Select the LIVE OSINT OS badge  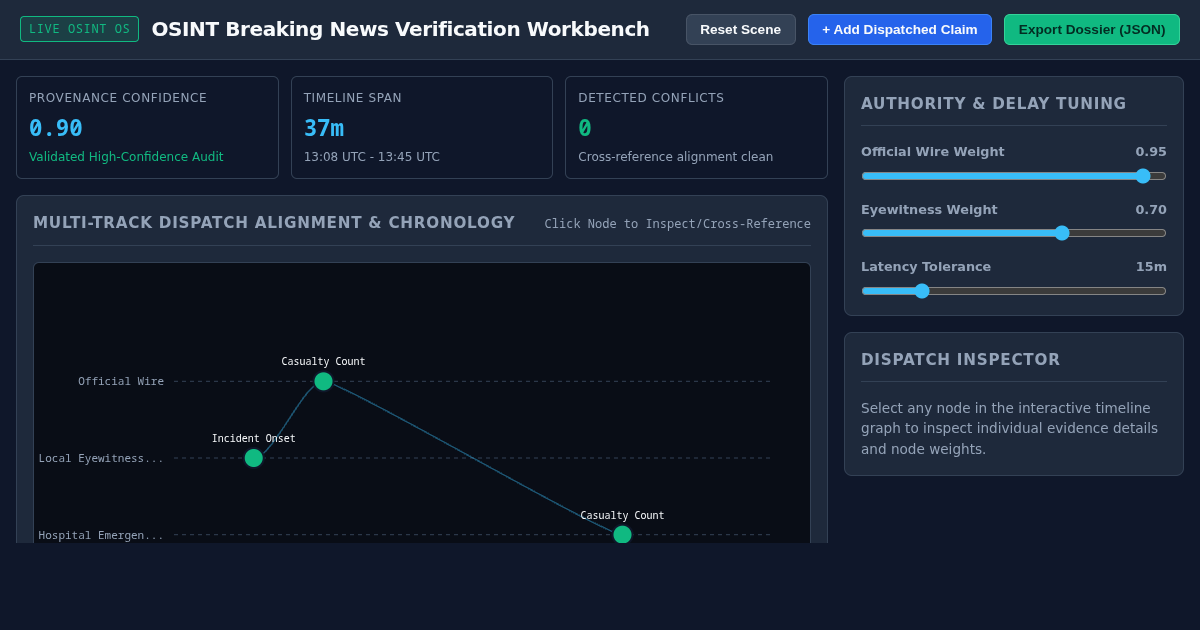coord(79,29)
